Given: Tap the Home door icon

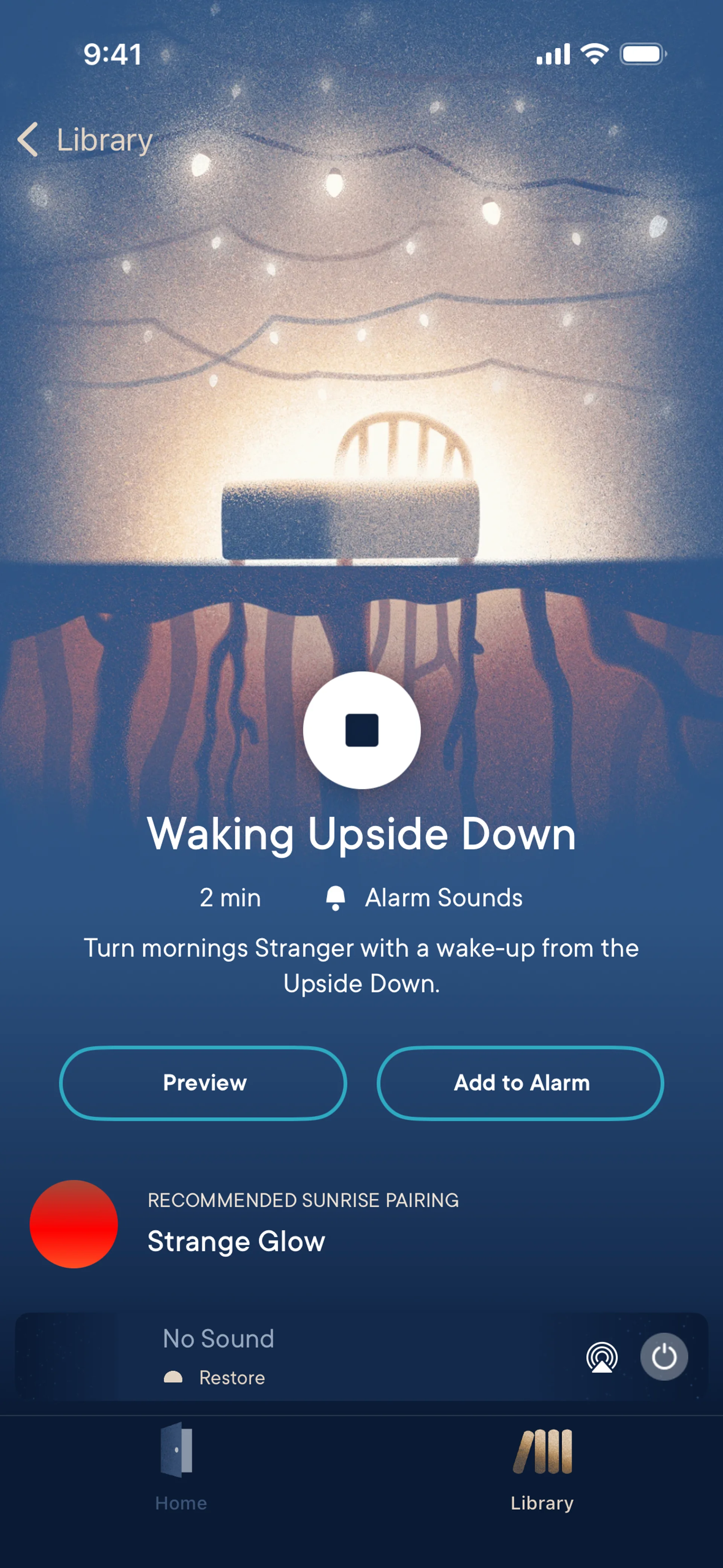Looking at the screenshot, I should (177, 1450).
